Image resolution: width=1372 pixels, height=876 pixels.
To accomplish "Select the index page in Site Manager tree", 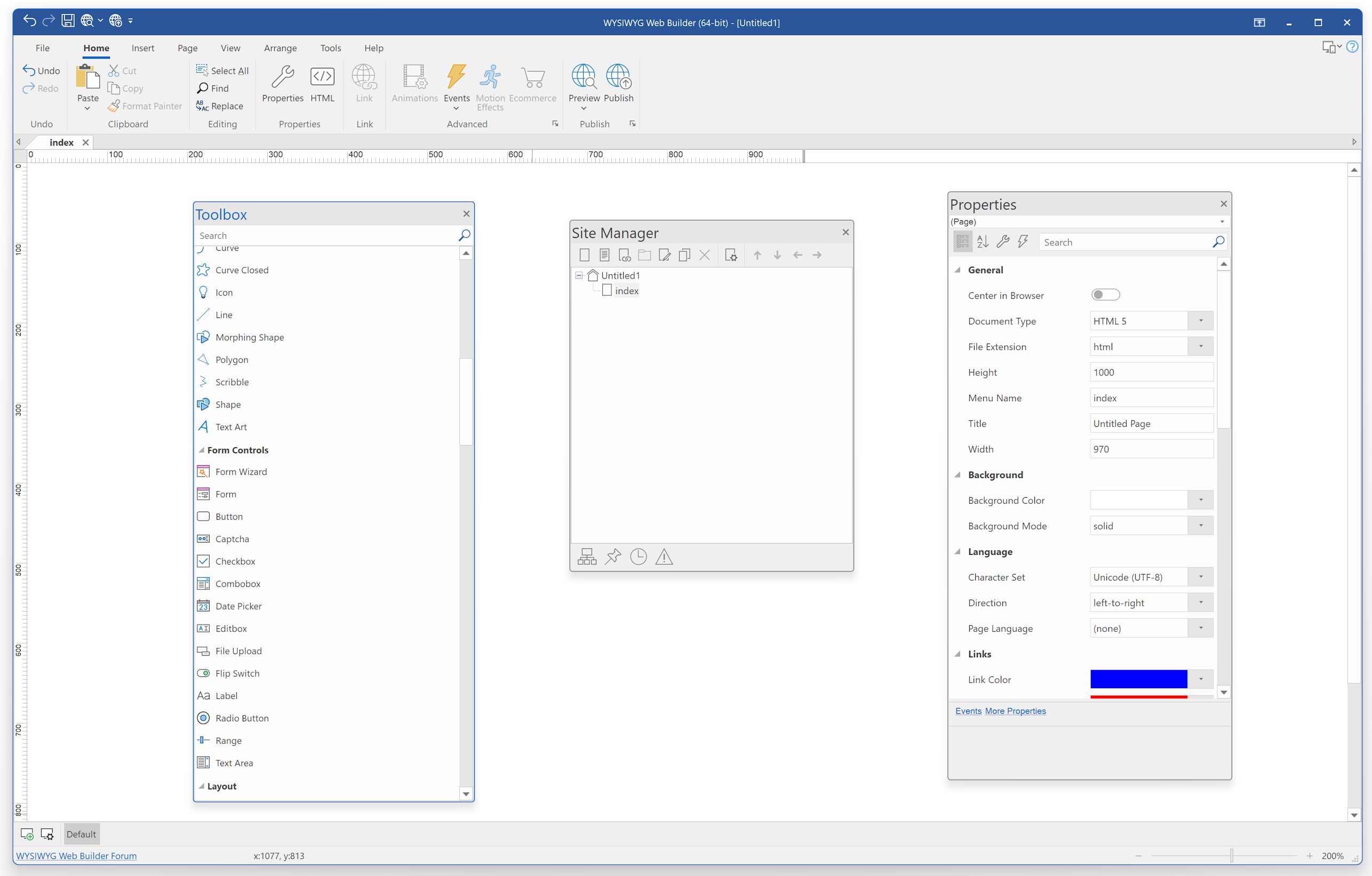I will [626, 291].
